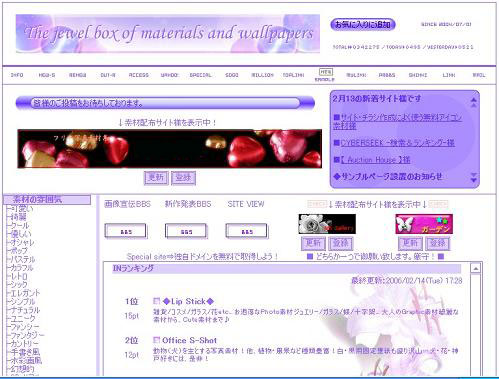Viewport: 499px width, 379px height.
Task: Select the レトロ category in sidebar
Action: [x=19, y=276]
